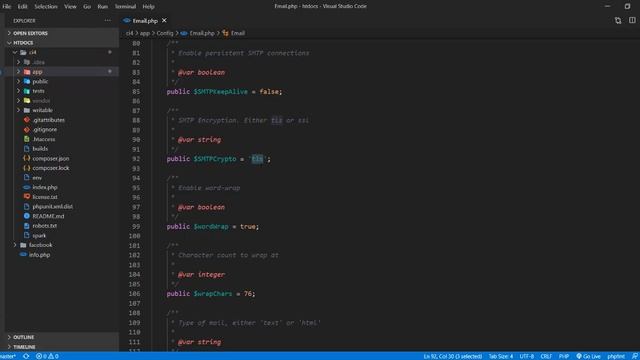Open the notifications bell in status bar
The image size is (640, 360).
[x=635, y=356]
